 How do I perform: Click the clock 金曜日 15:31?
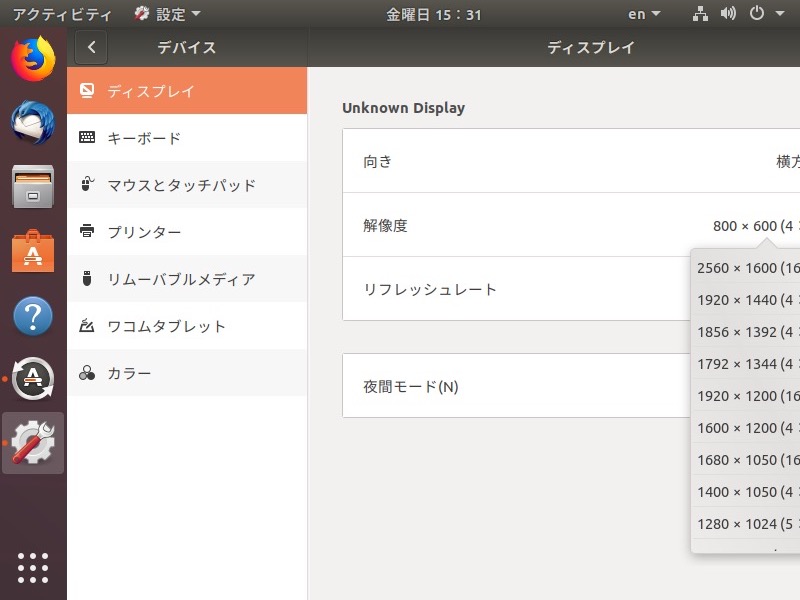[x=433, y=14]
